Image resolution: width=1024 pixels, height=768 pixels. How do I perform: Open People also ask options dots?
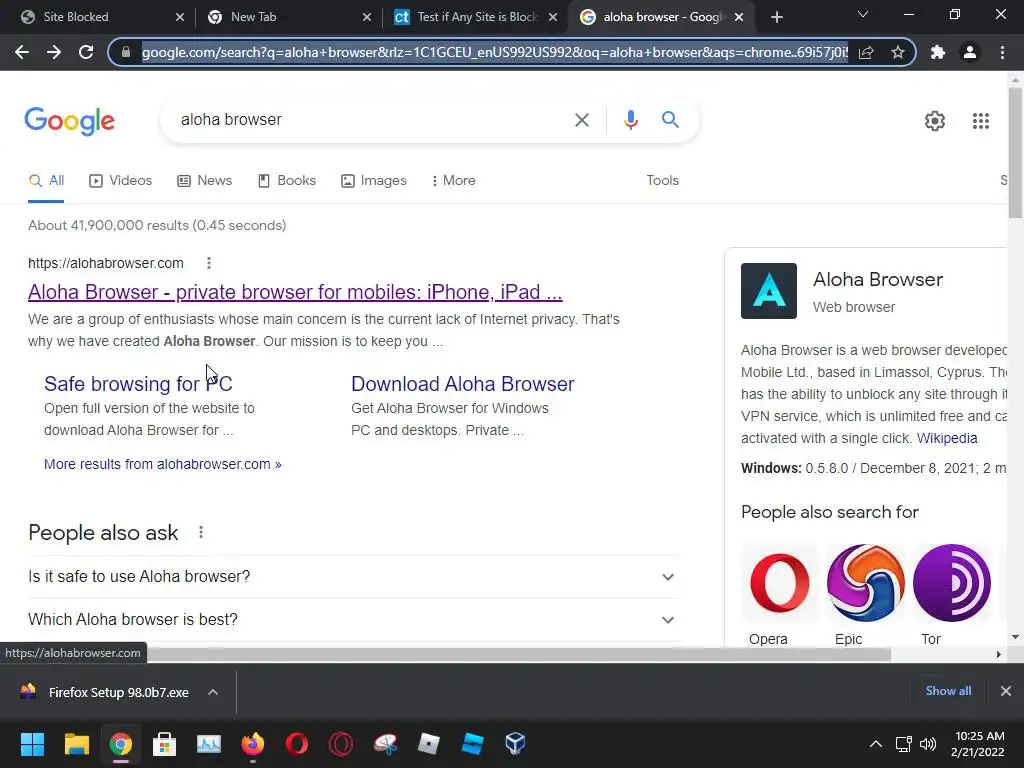coord(201,532)
